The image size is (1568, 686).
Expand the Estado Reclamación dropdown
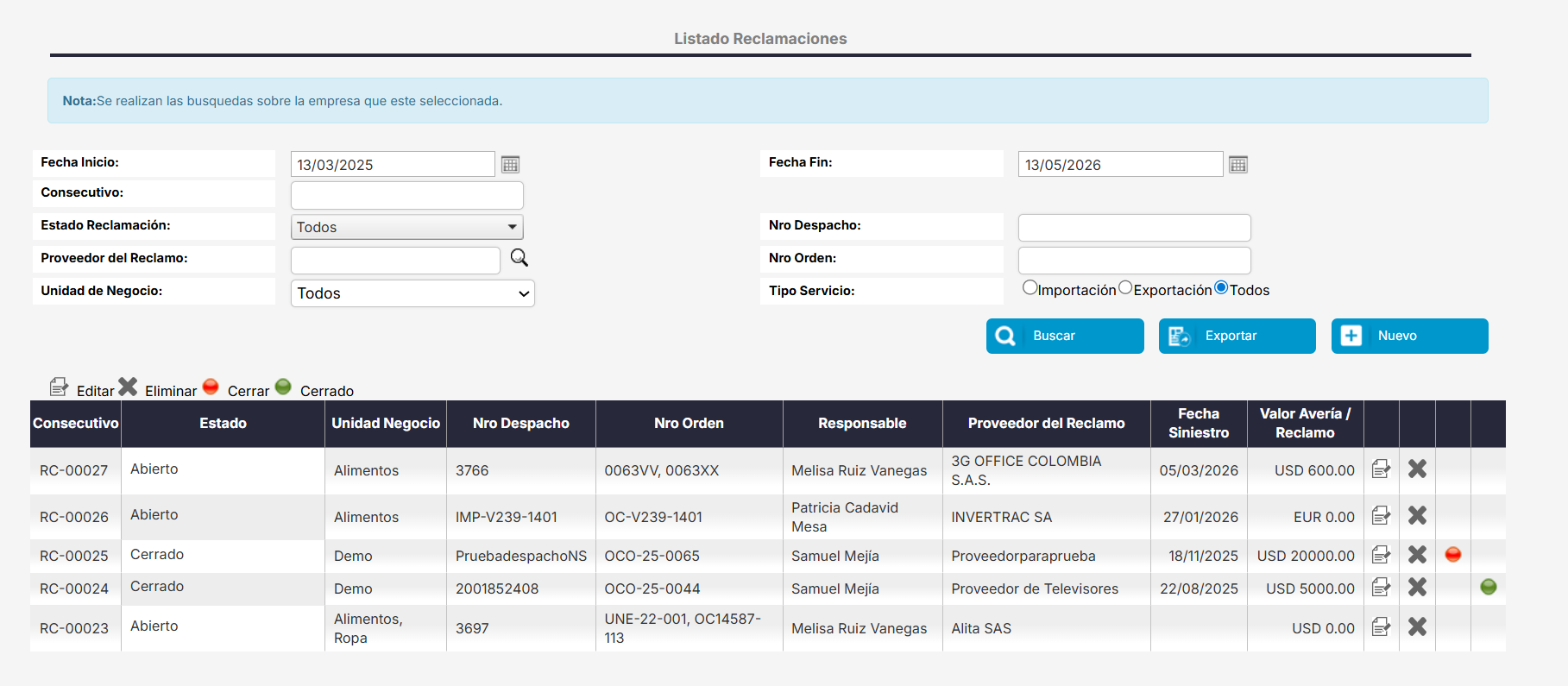406,227
